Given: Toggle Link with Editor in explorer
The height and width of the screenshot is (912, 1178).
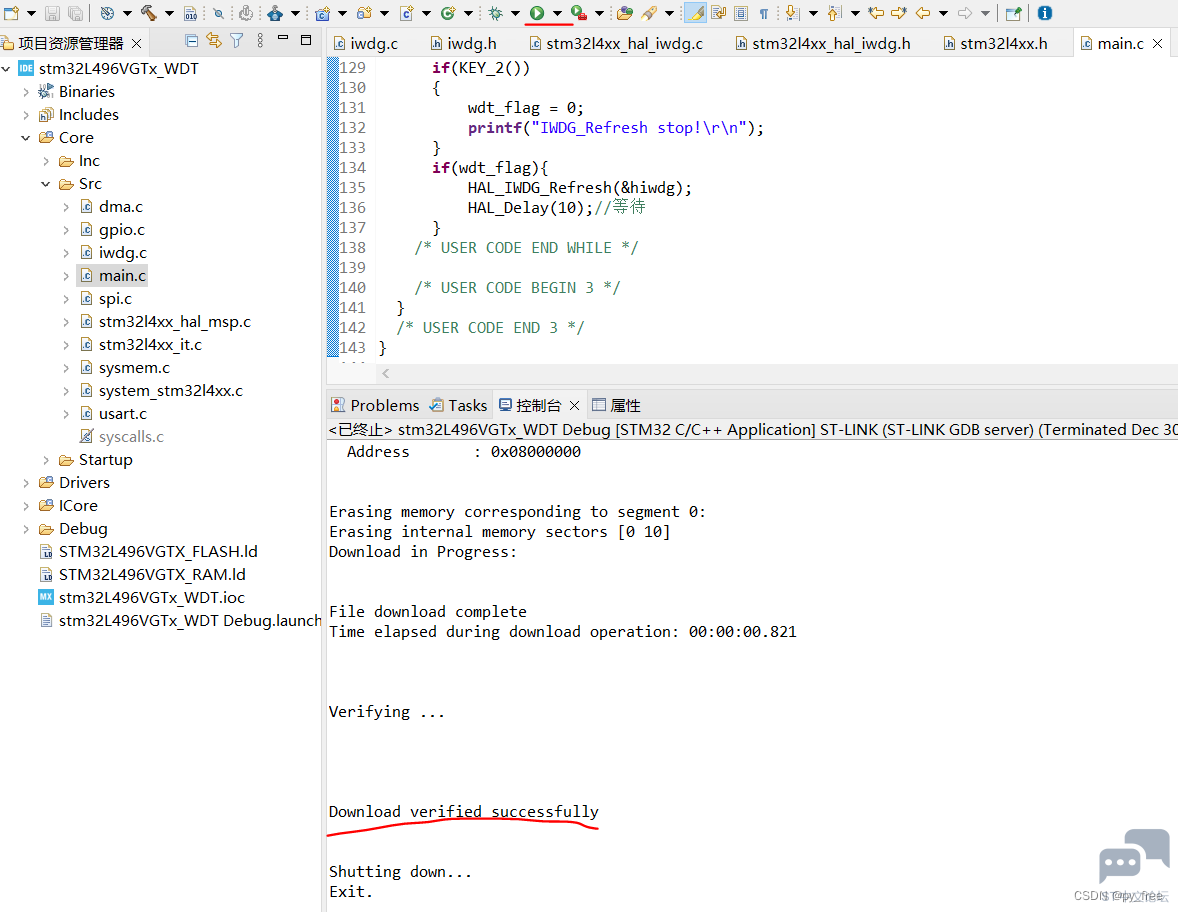Looking at the screenshot, I should point(214,41).
